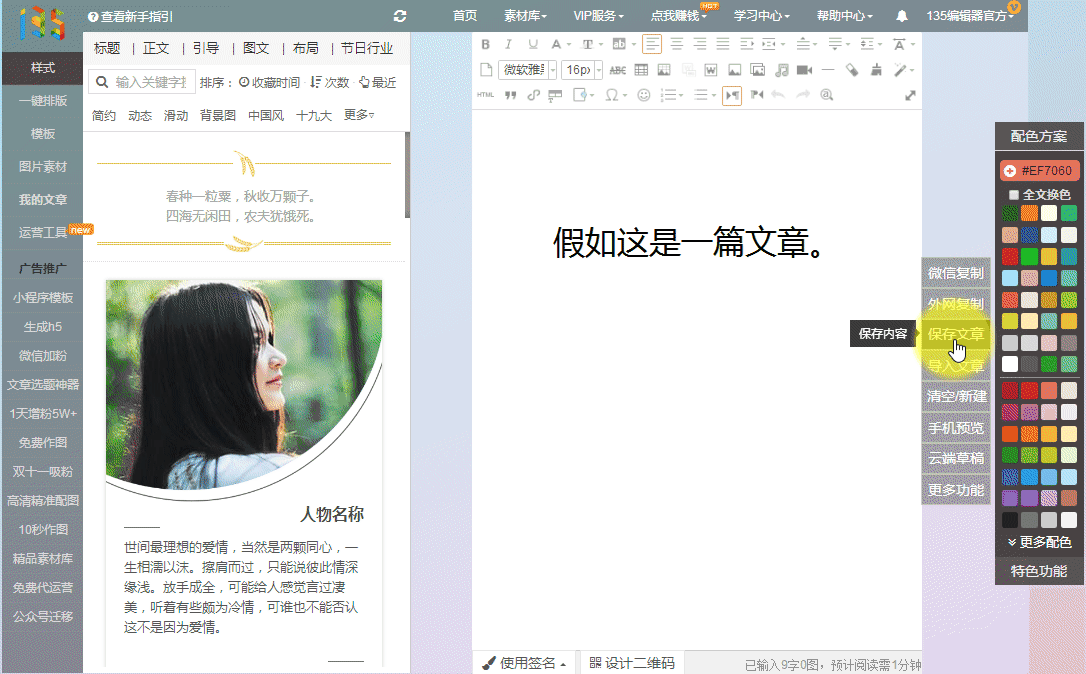
Task: Click the notification bell icon
Action: tap(902, 16)
